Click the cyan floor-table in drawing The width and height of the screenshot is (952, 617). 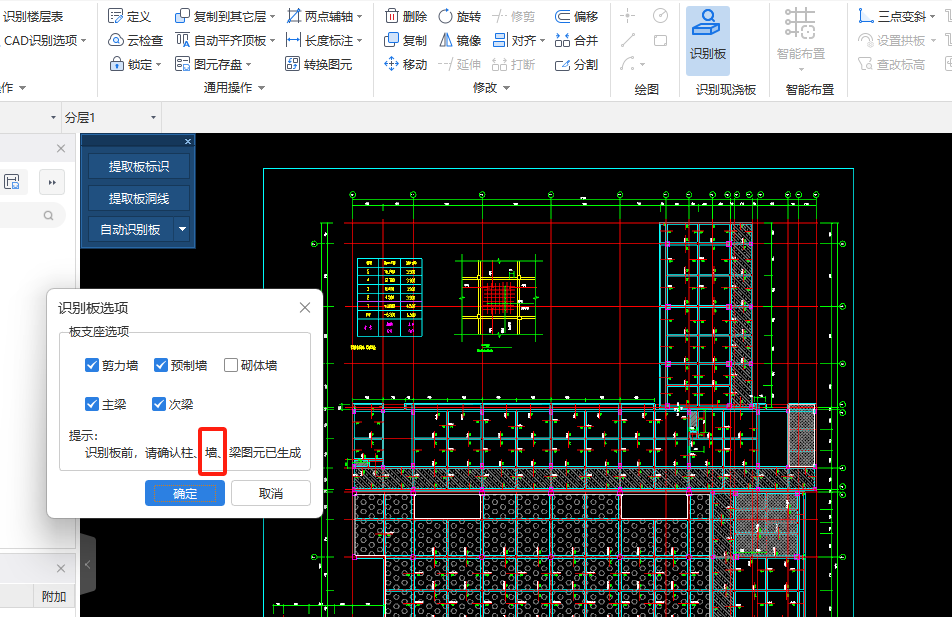coord(390,298)
